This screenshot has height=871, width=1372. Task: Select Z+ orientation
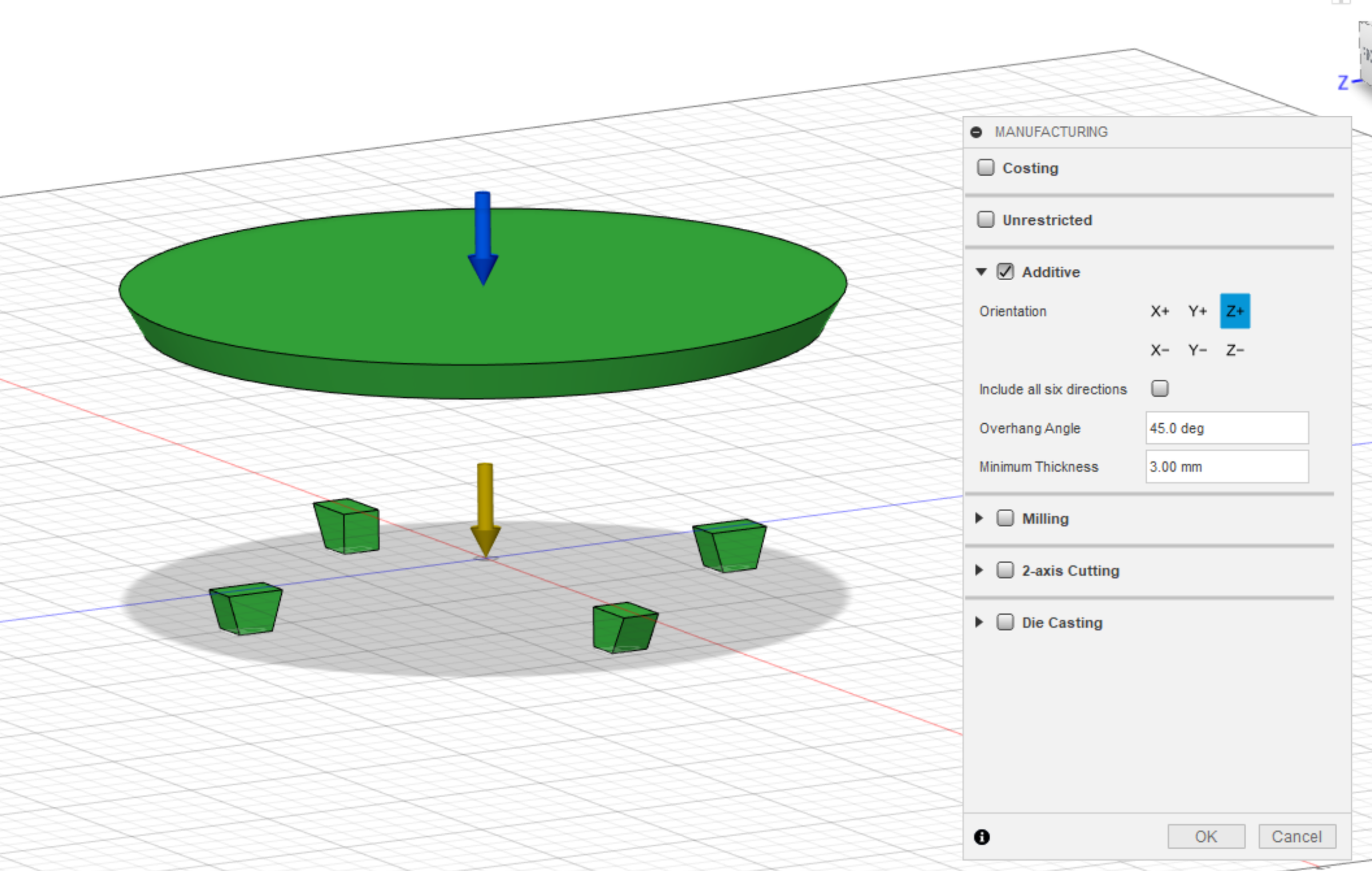pyautogui.click(x=1235, y=311)
